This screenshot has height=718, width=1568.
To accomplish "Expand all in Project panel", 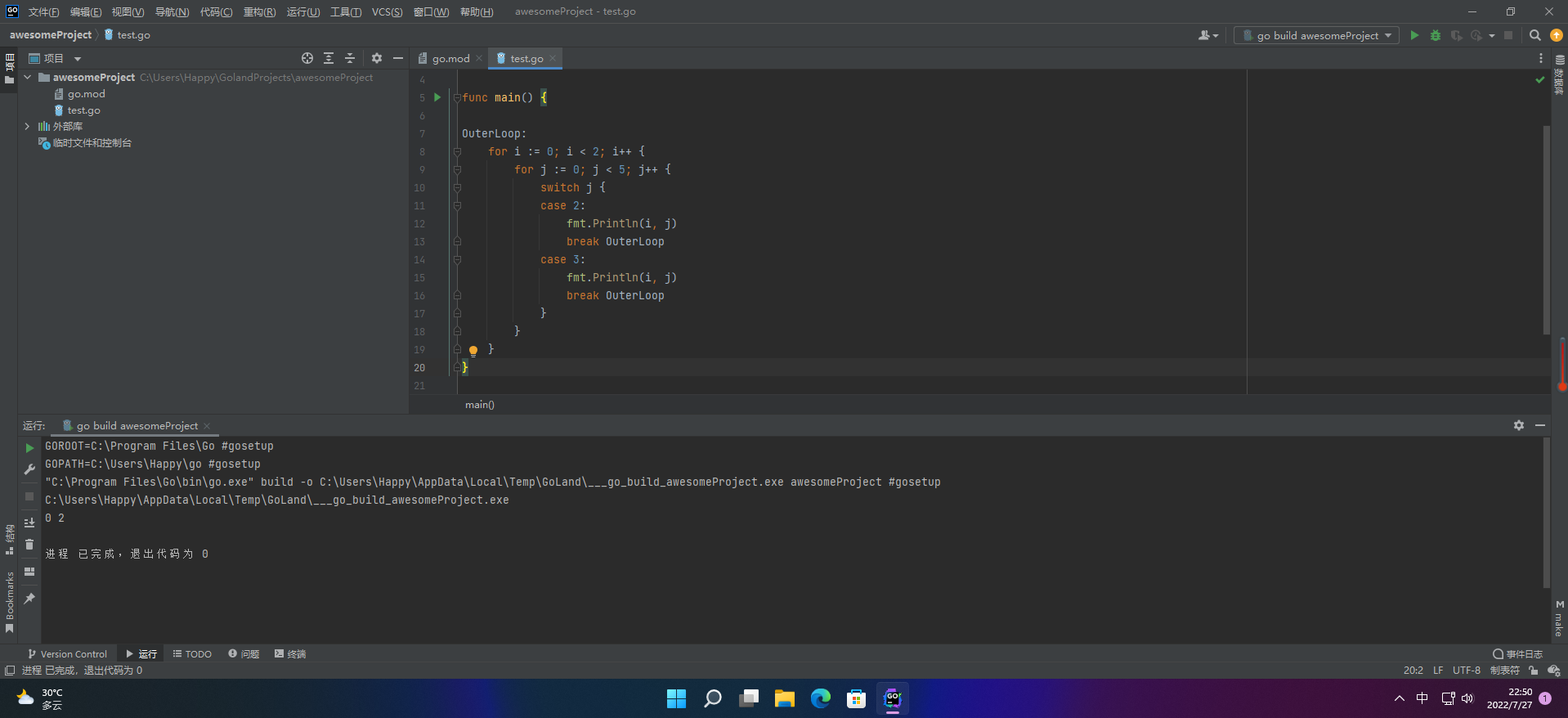I will [x=329, y=58].
